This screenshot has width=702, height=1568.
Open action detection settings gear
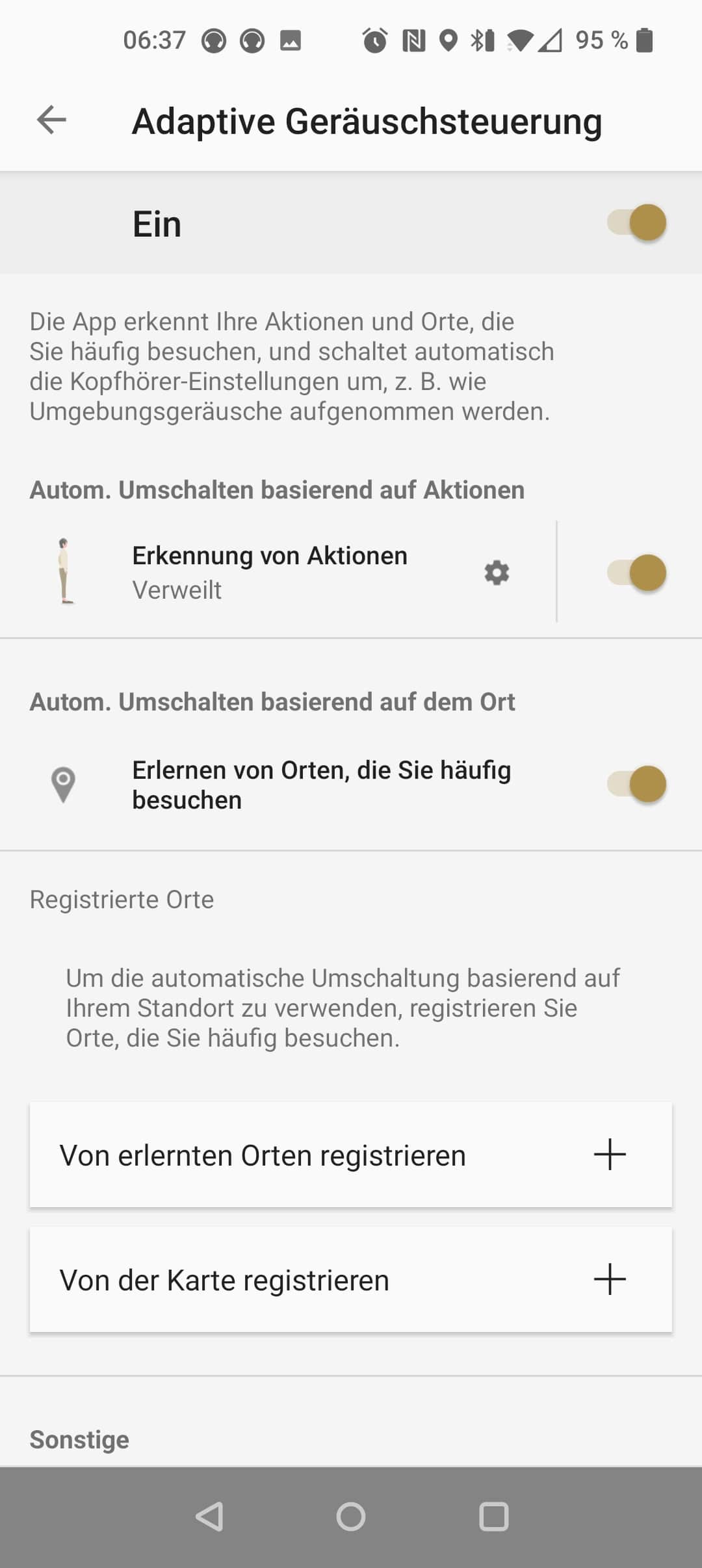coord(497,573)
